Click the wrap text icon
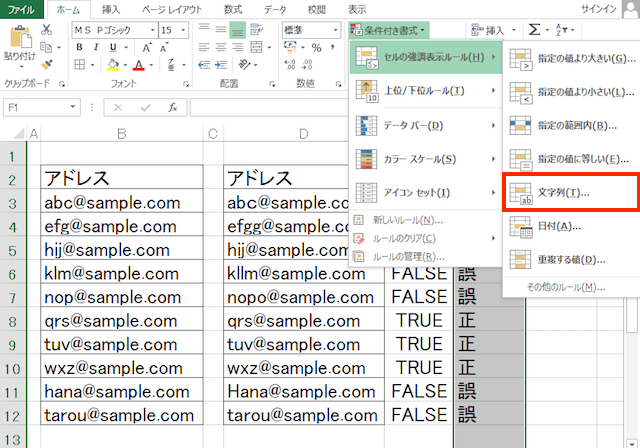Viewport: 640px width, 448px height. 256,29
